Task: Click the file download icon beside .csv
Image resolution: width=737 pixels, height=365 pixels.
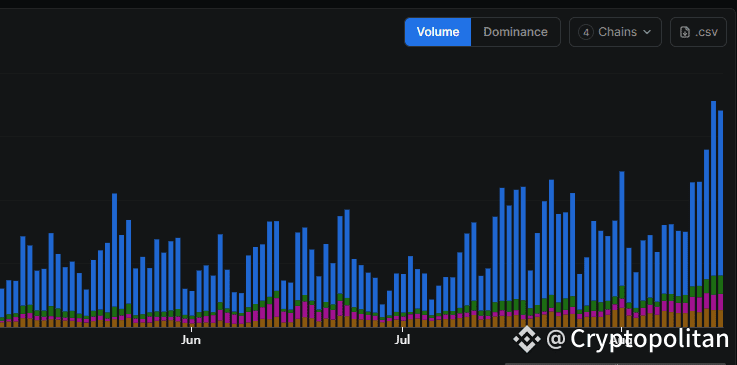Action: point(685,32)
